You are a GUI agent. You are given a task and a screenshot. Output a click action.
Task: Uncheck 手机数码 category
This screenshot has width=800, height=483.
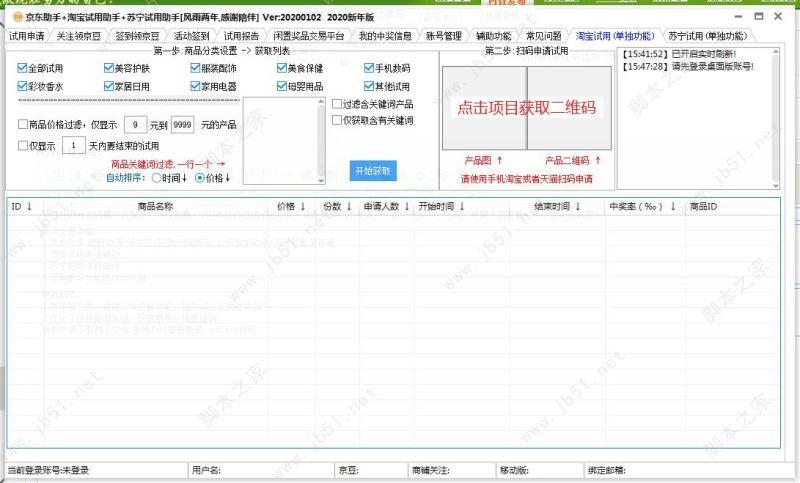369,68
